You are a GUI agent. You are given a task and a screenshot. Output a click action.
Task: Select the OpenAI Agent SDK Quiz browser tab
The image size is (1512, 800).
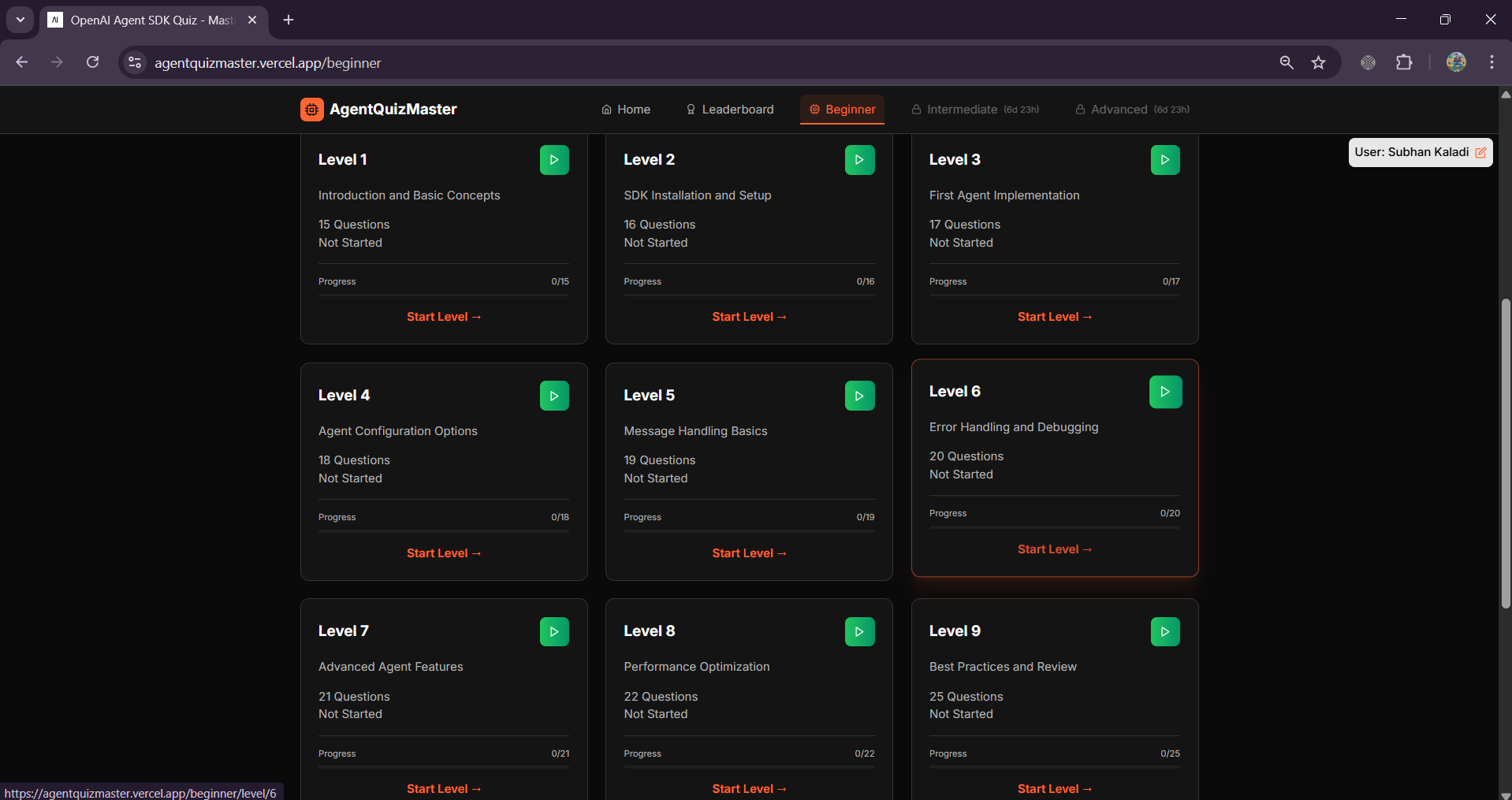pyautogui.click(x=154, y=20)
